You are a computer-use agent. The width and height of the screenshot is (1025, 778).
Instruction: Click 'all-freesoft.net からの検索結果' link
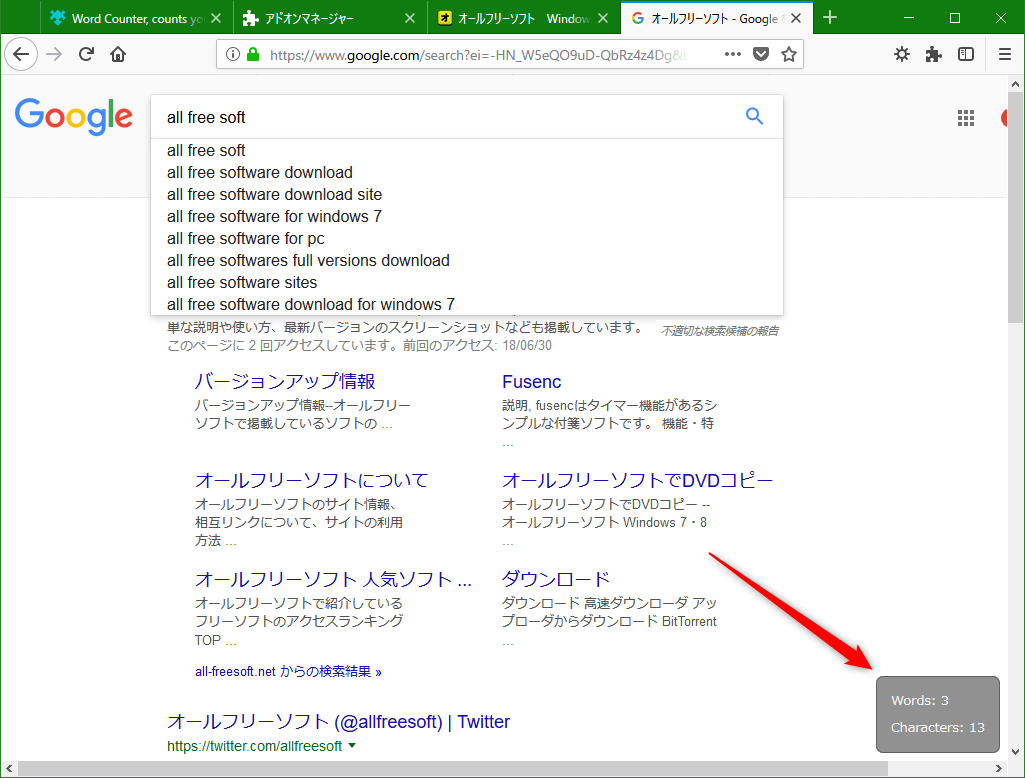288,671
